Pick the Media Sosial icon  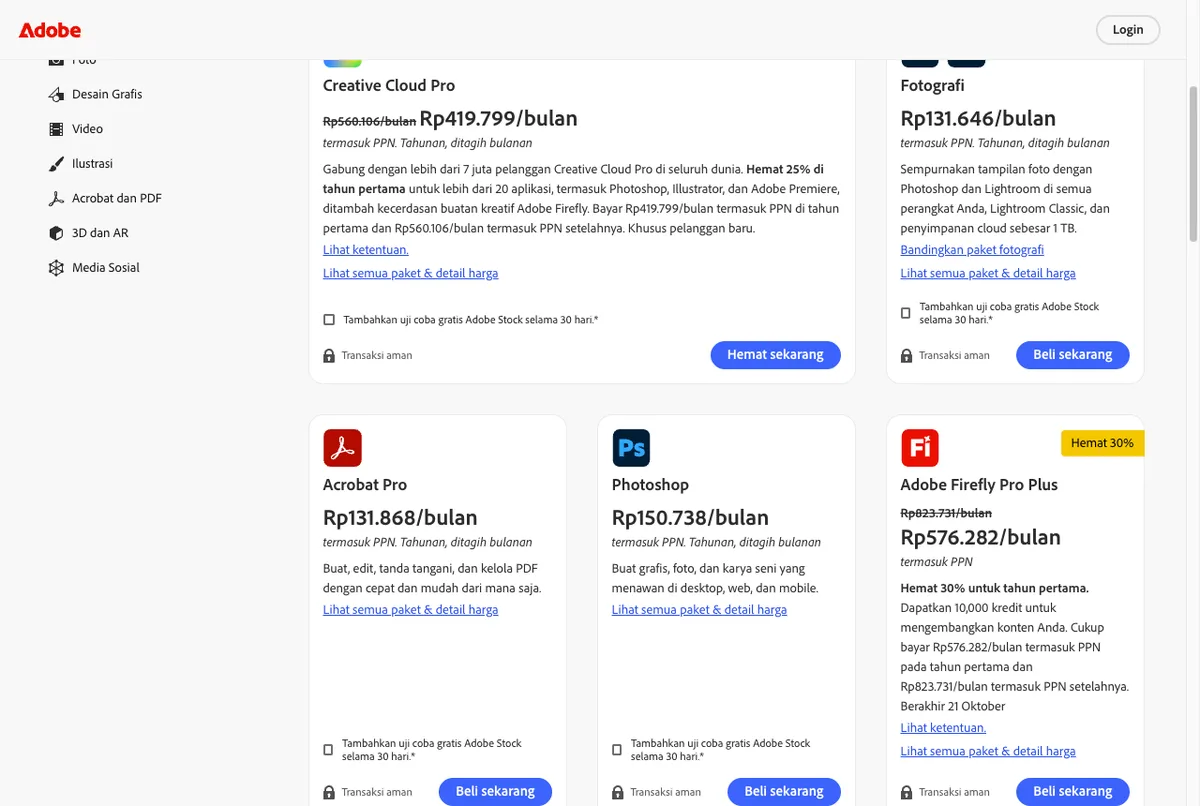pos(56,268)
